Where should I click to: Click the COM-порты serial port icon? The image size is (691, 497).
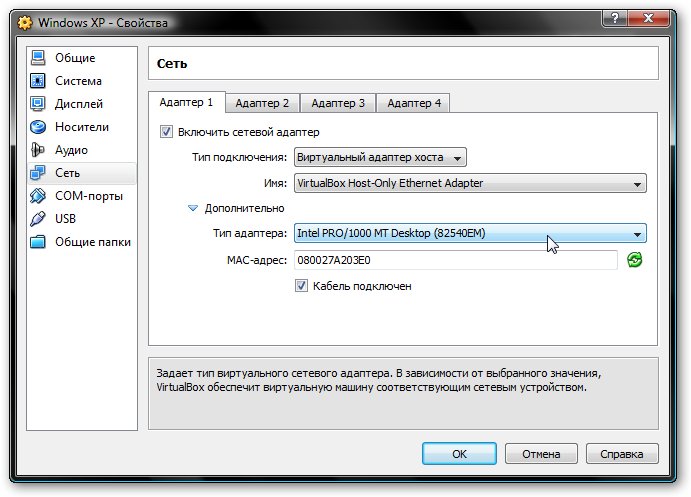(x=38, y=196)
